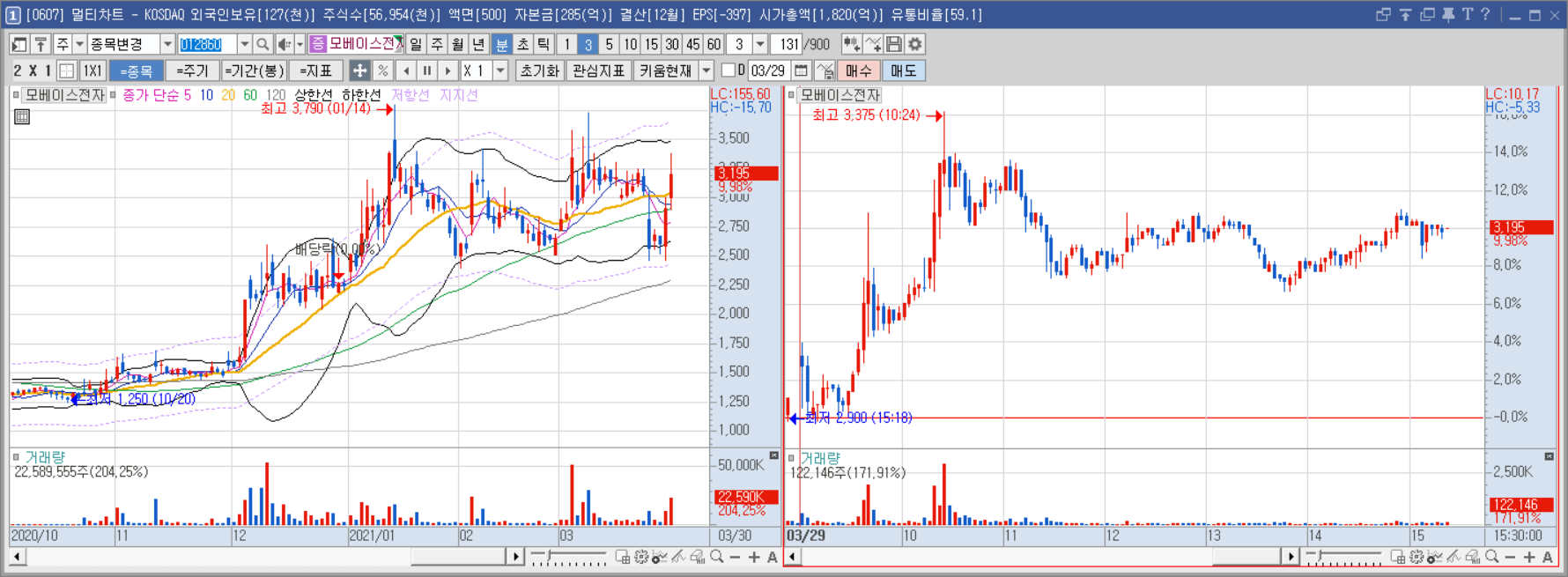
Task: Zoom in right chart with plus icon
Action: 1529,557
